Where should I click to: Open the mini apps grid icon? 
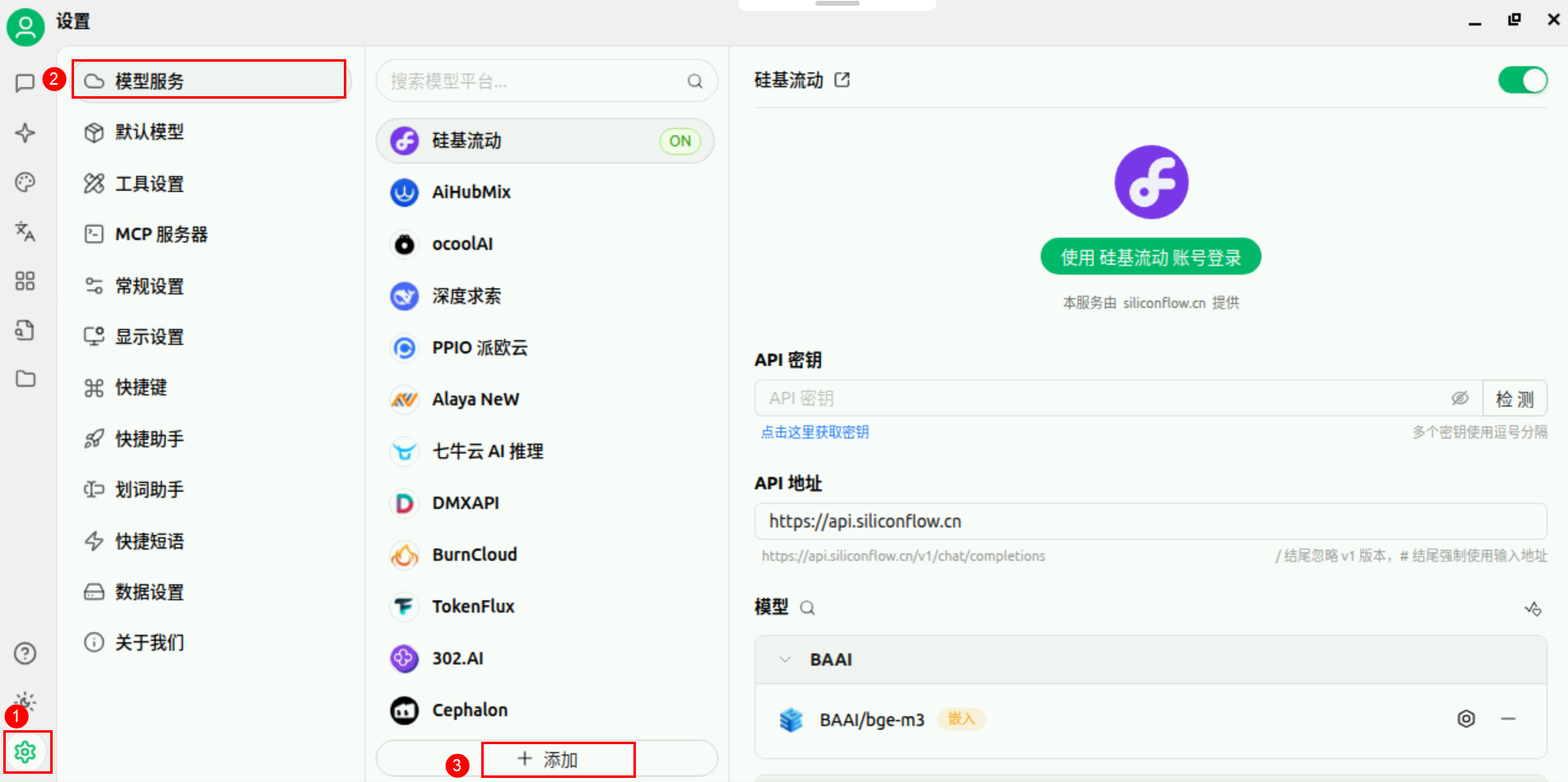[x=25, y=280]
